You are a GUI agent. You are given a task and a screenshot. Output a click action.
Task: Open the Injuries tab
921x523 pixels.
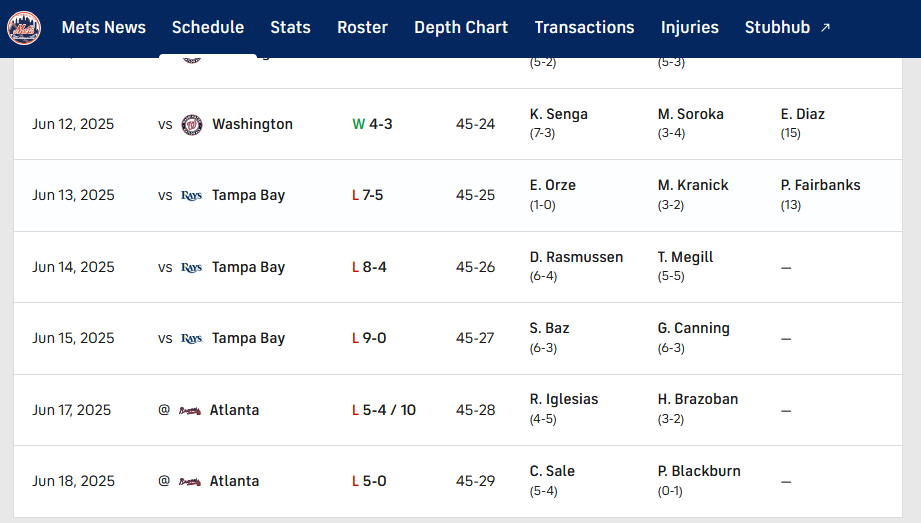[690, 28]
